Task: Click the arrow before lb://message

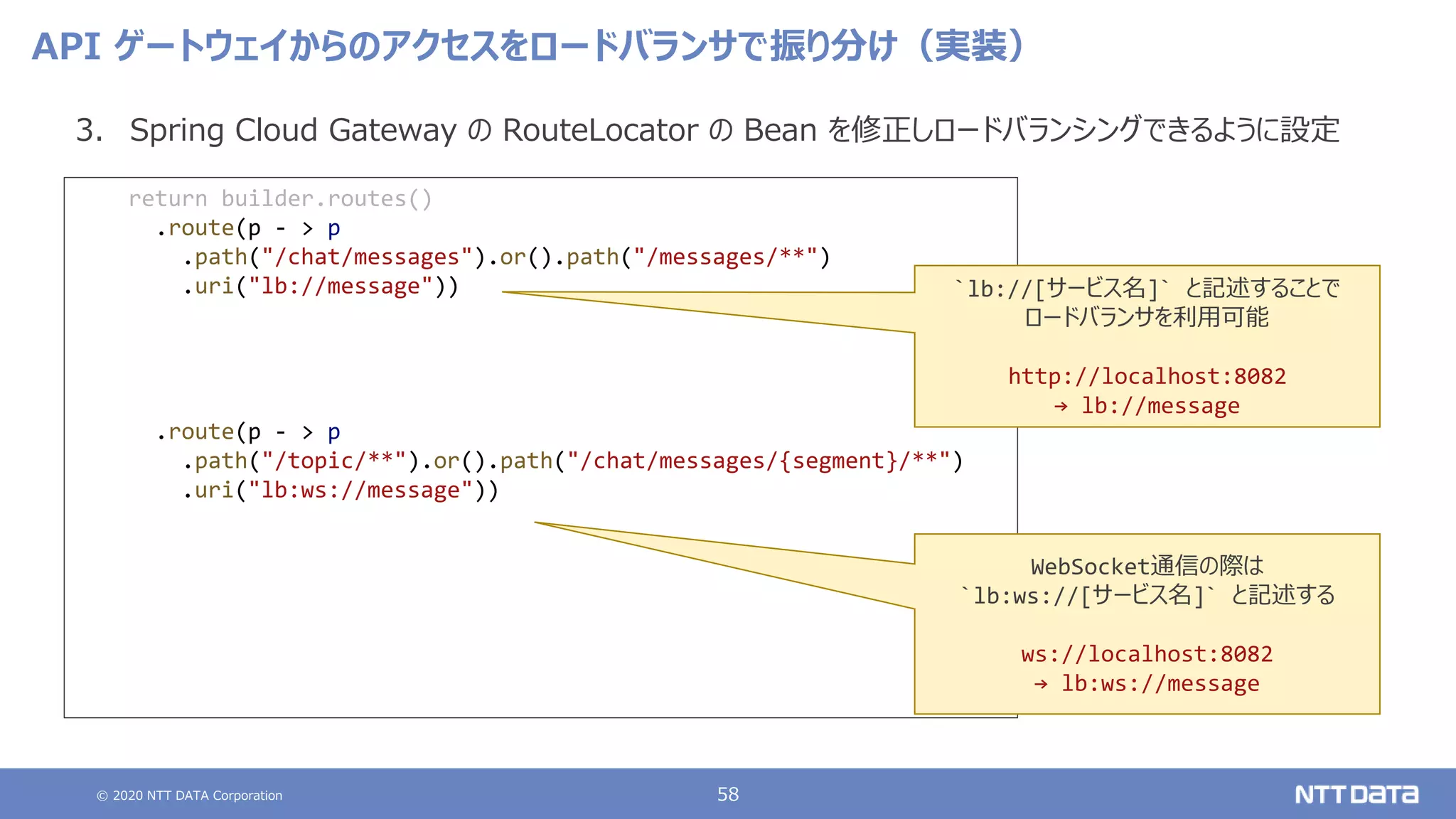Action: [x=1061, y=407]
